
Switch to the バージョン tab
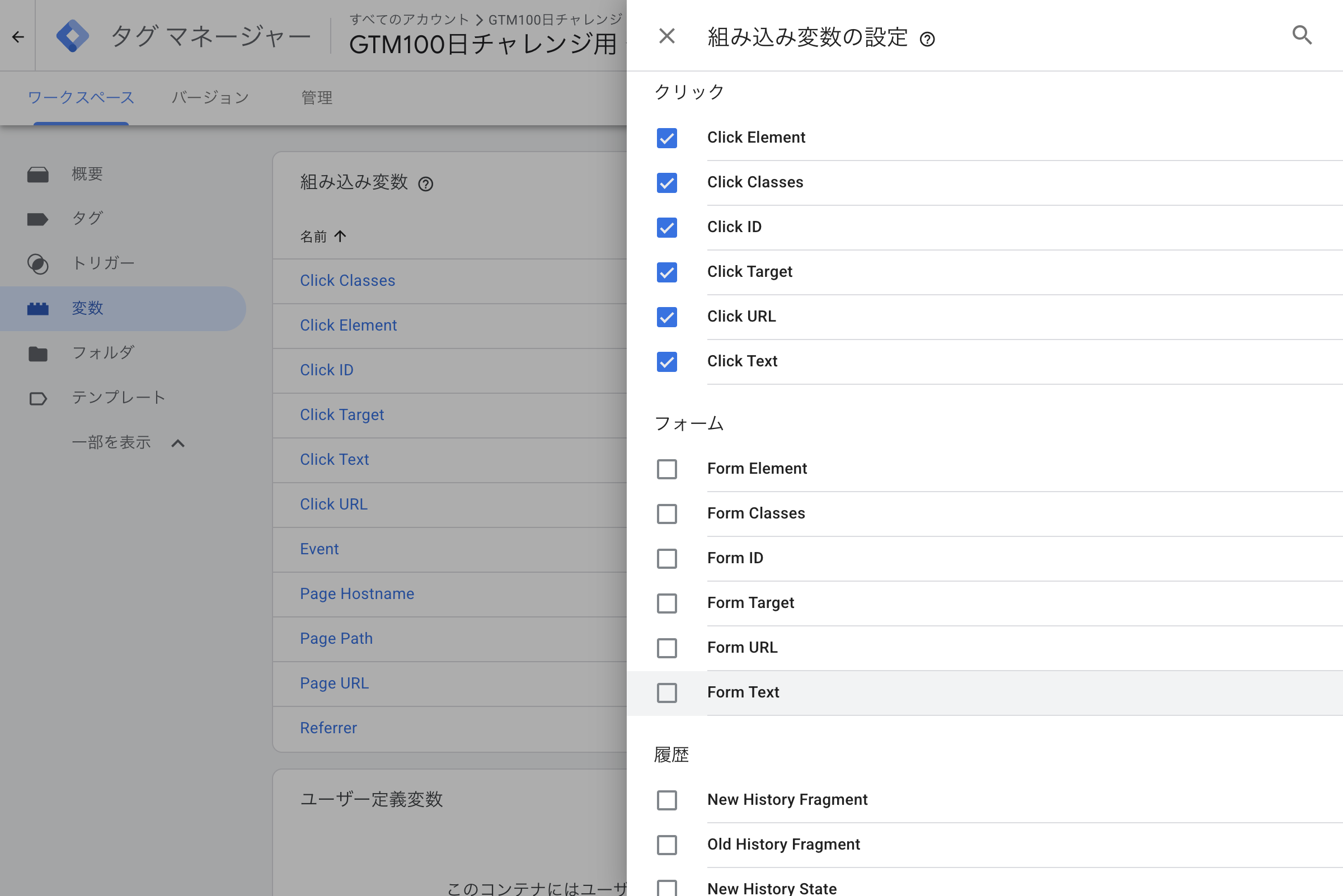(x=210, y=98)
